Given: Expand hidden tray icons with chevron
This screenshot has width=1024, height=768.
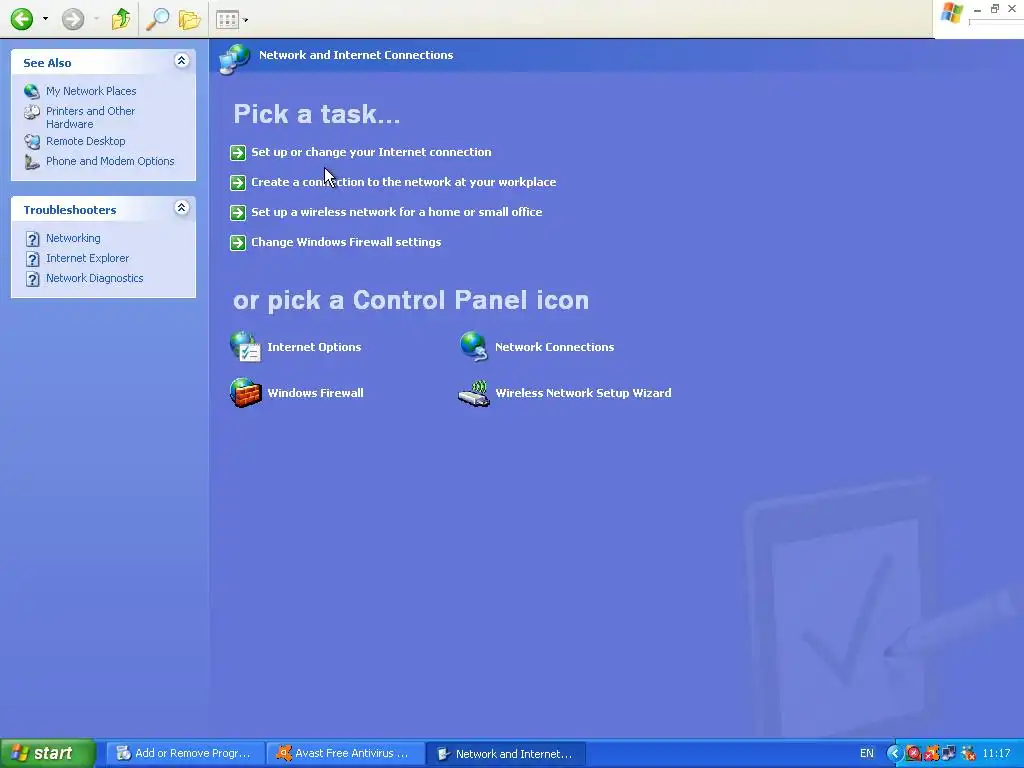Looking at the screenshot, I should (x=894, y=754).
